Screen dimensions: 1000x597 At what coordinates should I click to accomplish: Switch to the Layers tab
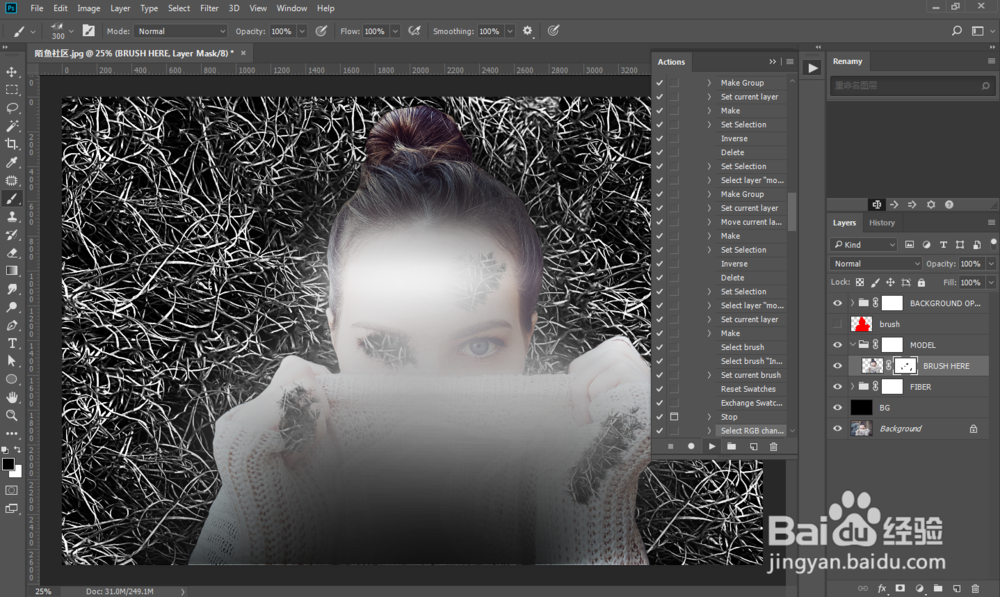pyautogui.click(x=844, y=223)
